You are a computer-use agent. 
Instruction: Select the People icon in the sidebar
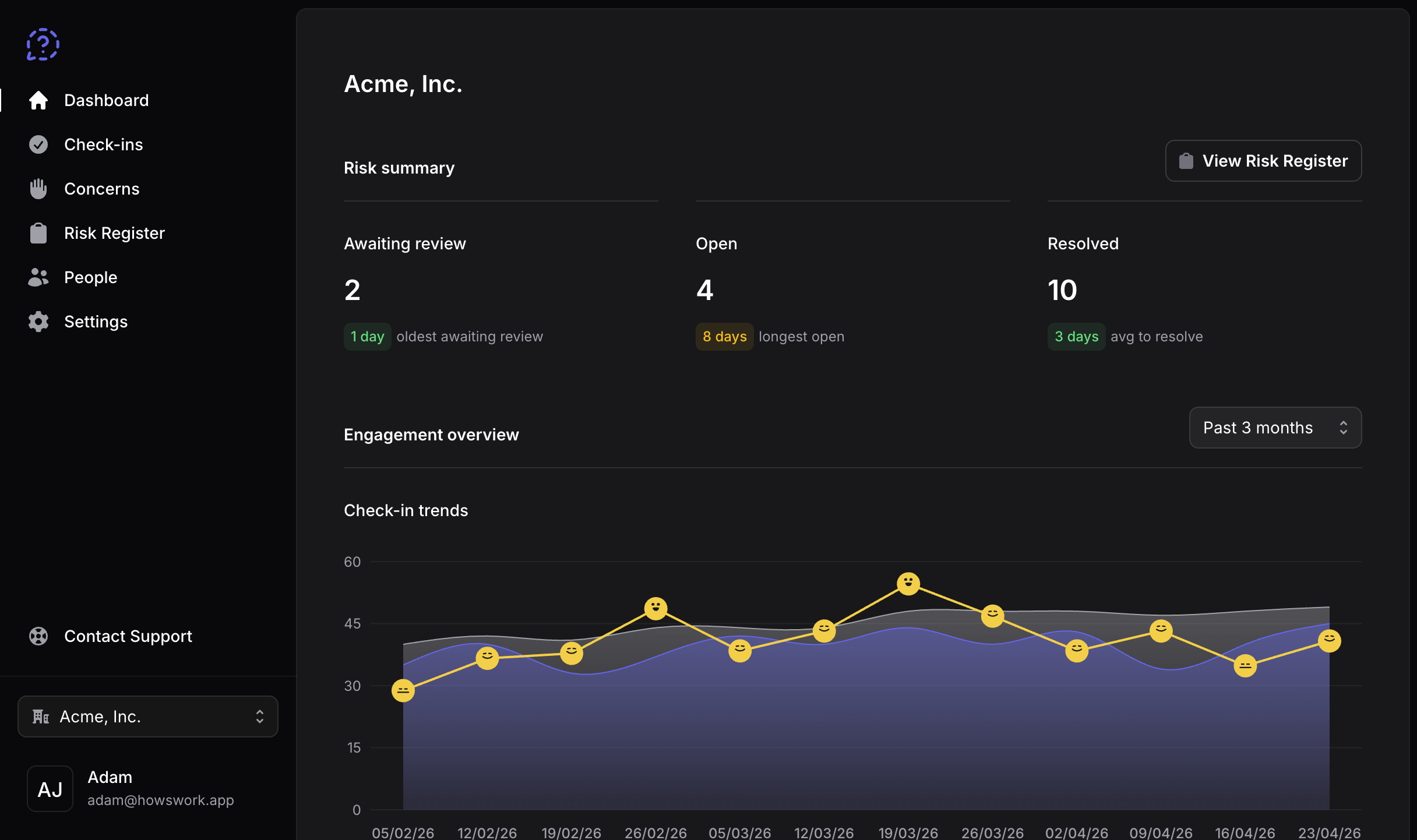(x=38, y=277)
